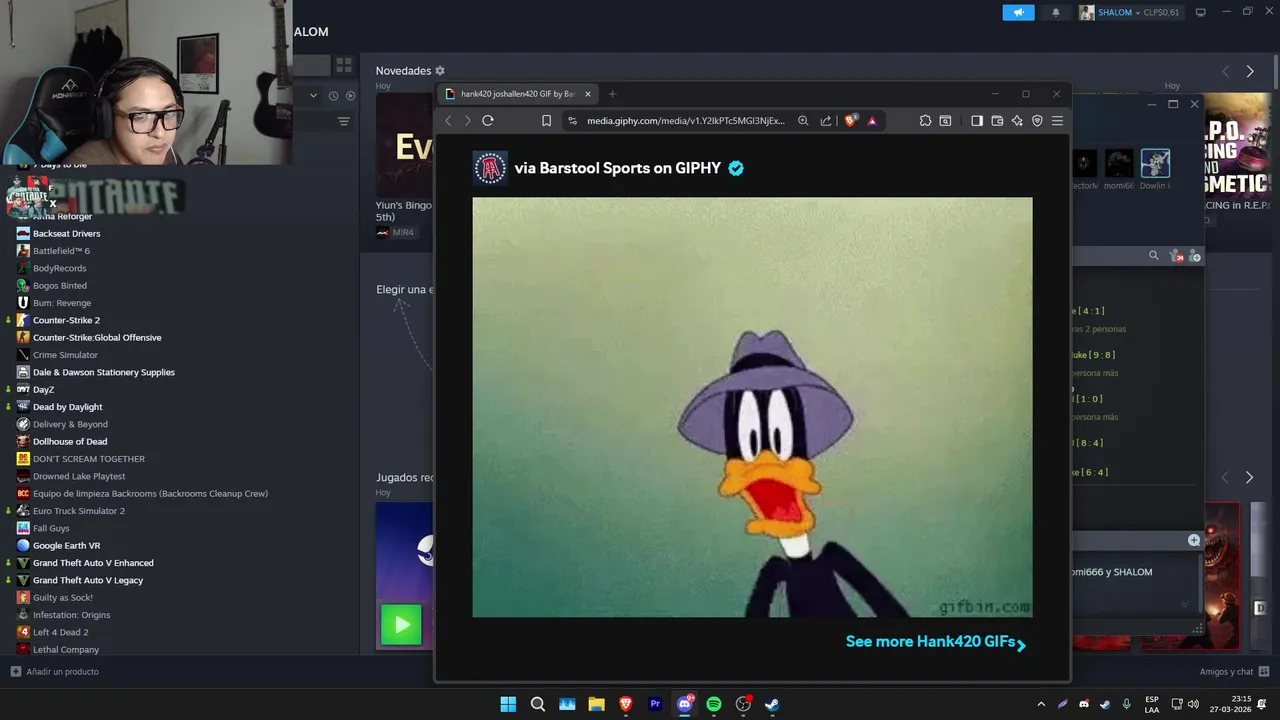Expand library sort dropdown arrow

[x=313, y=96]
